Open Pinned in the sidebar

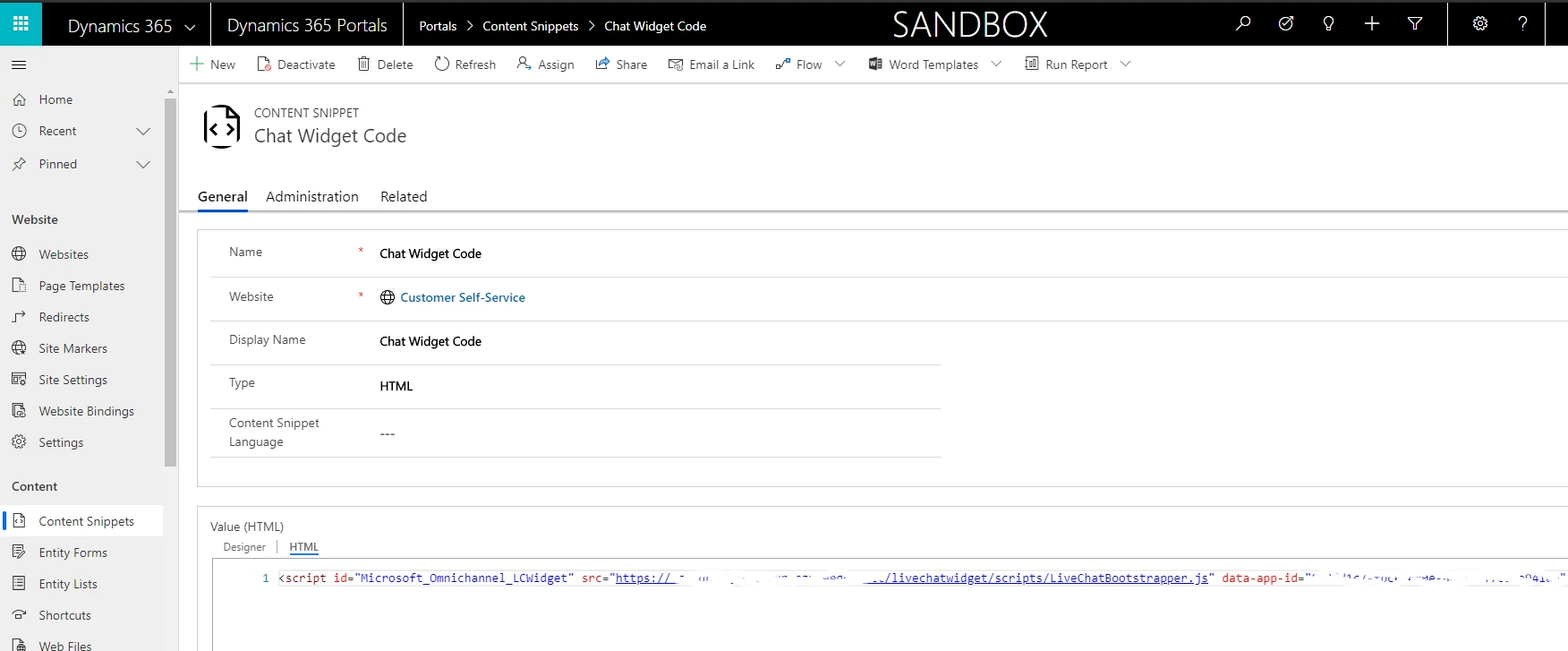point(57,164)
